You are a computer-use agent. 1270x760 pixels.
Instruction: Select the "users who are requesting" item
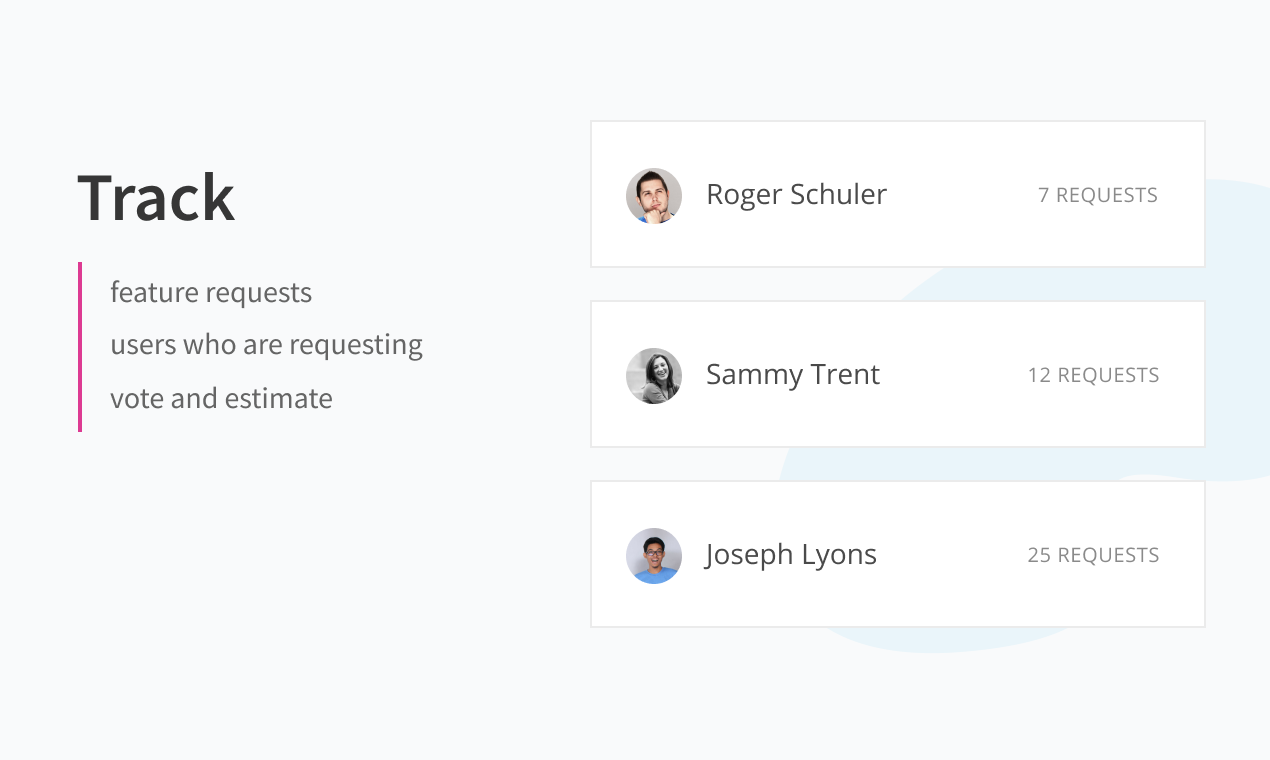[266, 345]
